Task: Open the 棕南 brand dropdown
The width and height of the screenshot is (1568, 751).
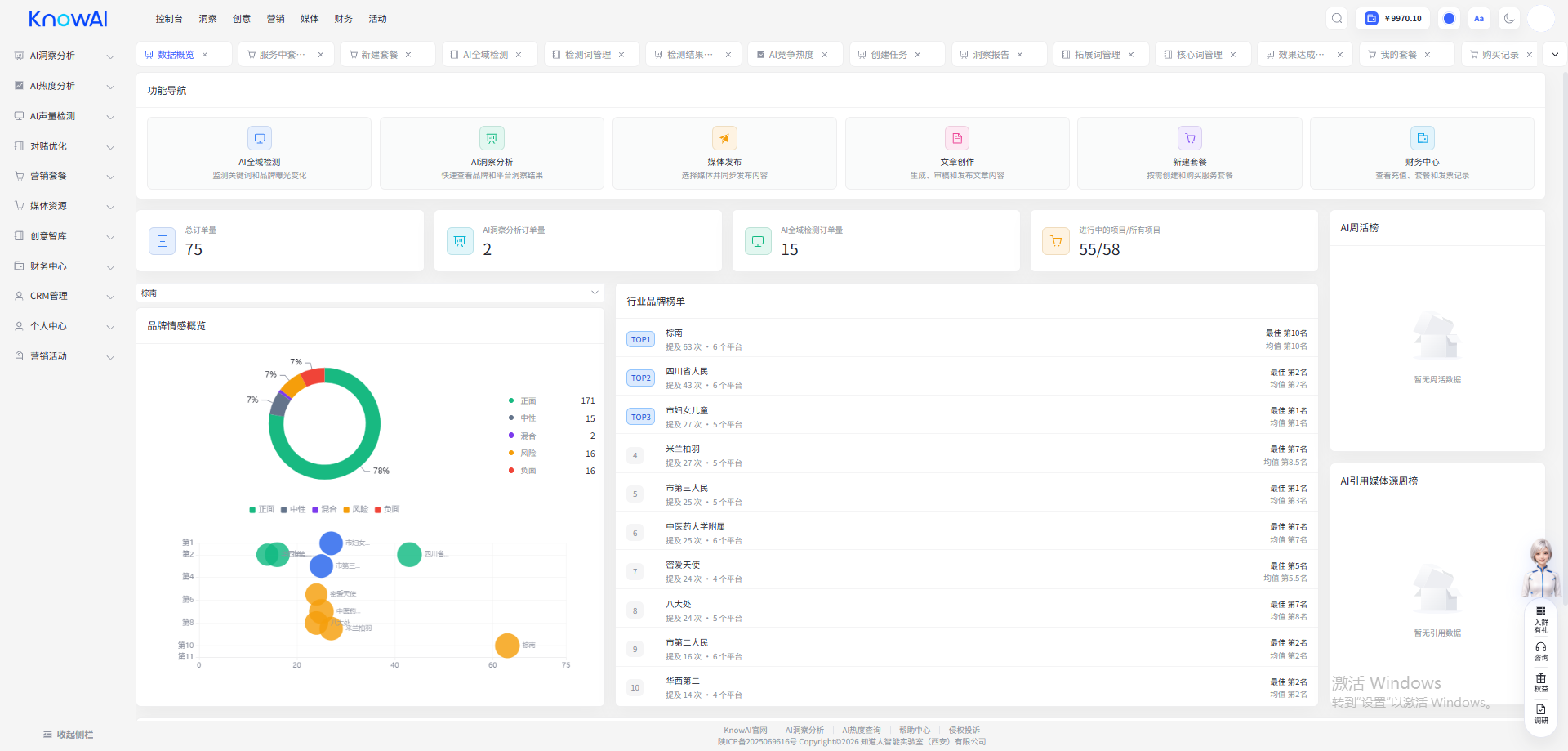Action: tap(370, 293)
